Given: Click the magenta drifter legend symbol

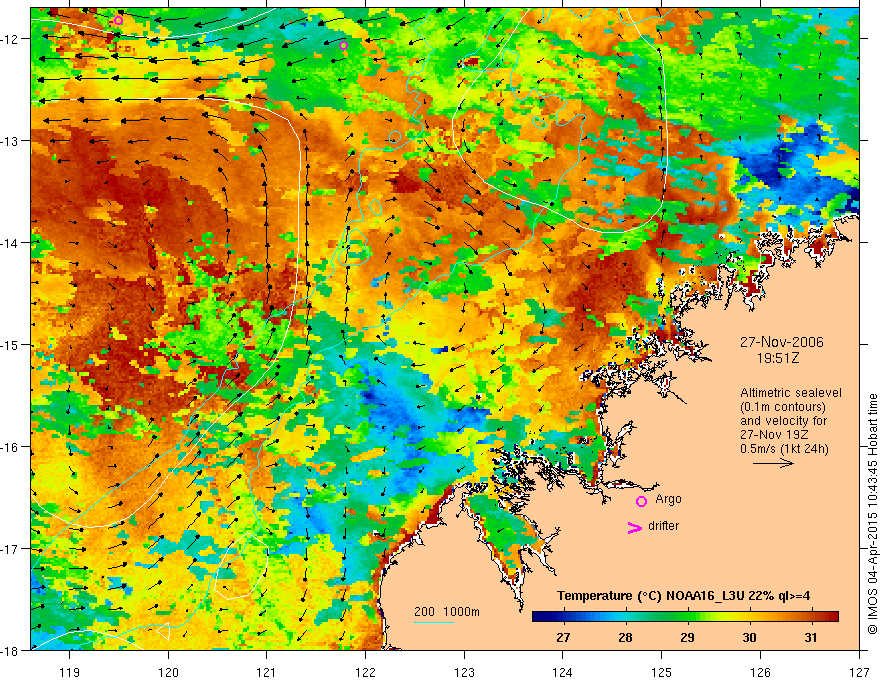Looking at the screenshot, I should pyautogui.click(x=634, y=527).
